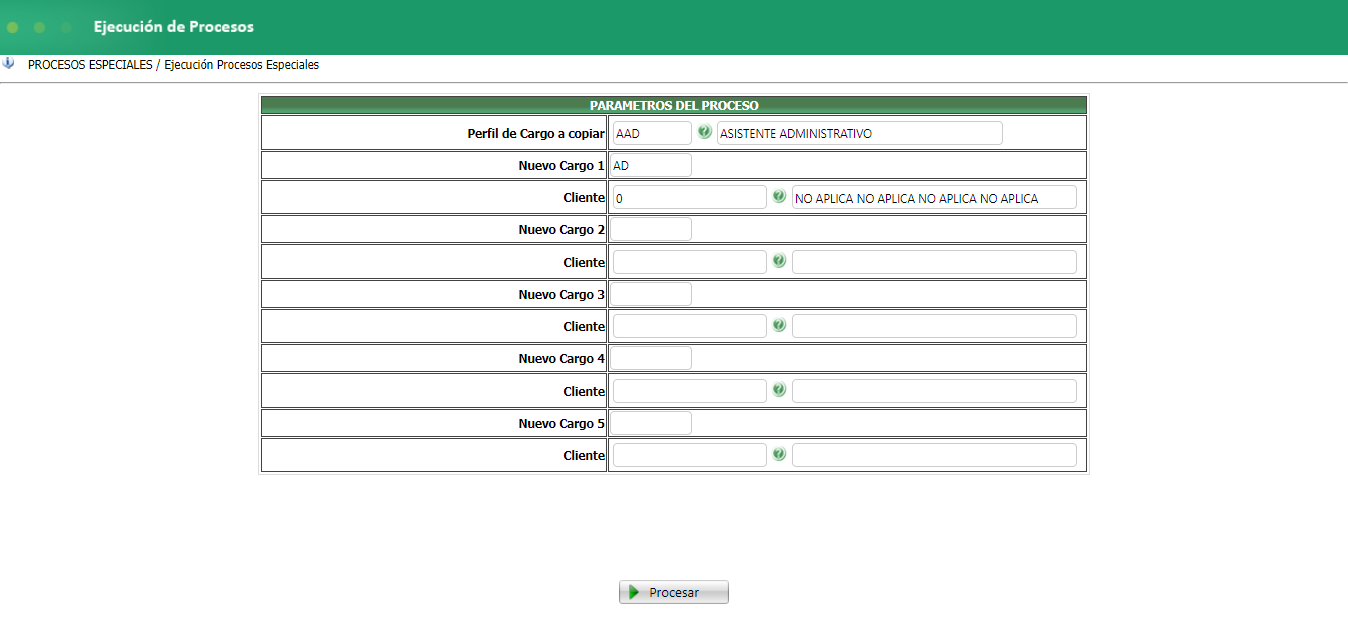Focus the Cliente code field under Nuevo Cargo 4

[689, 391]
